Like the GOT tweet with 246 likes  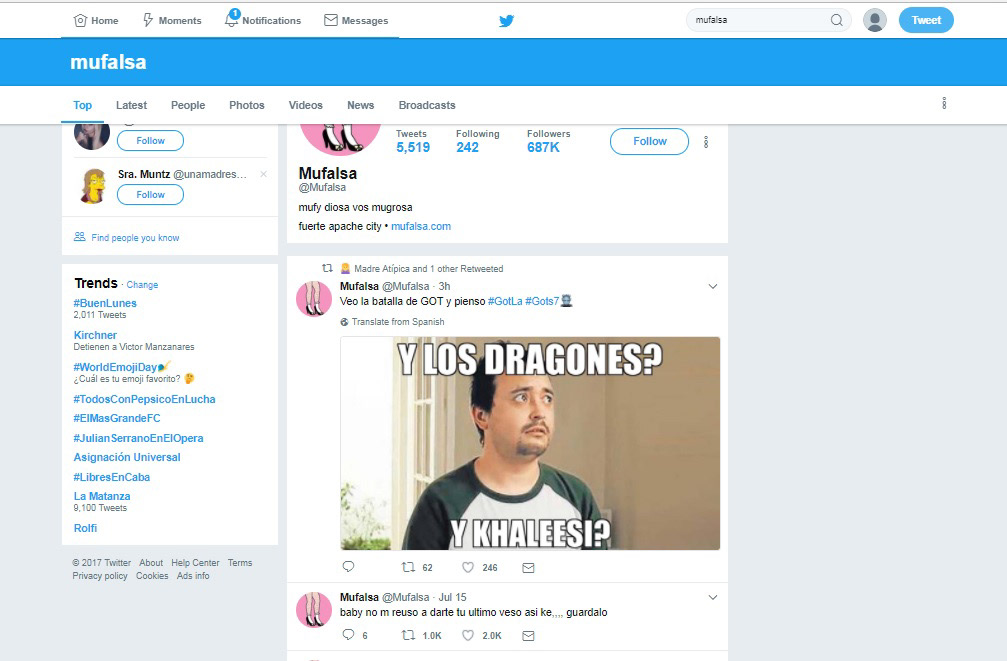point(479,567)
